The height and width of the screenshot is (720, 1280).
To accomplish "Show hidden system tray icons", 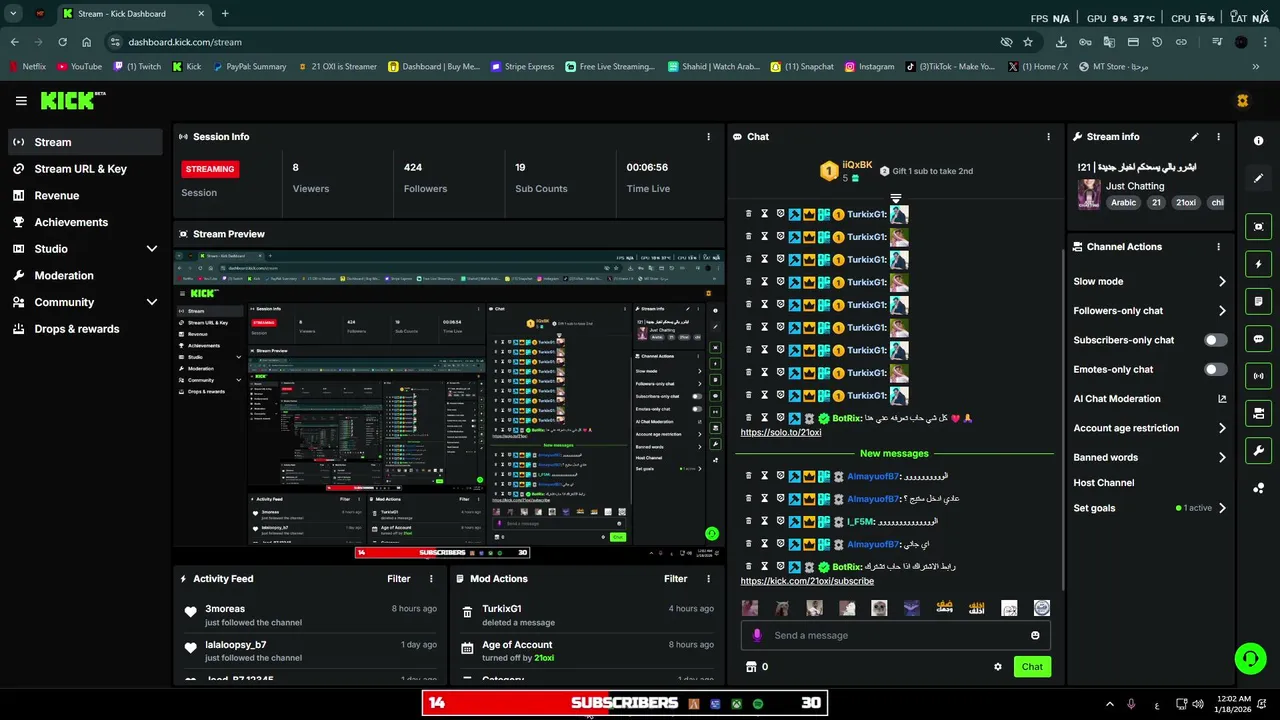I will (1109, 704).
